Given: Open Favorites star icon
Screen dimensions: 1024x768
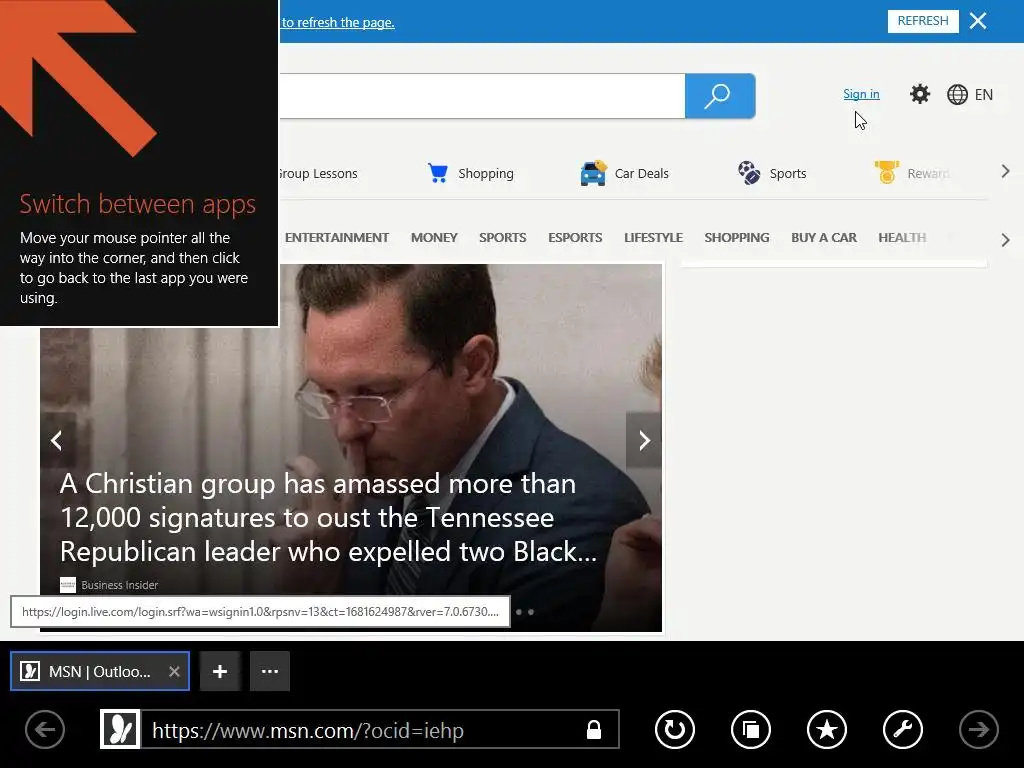Looking at the screenshot, I should tap(827, 729).
